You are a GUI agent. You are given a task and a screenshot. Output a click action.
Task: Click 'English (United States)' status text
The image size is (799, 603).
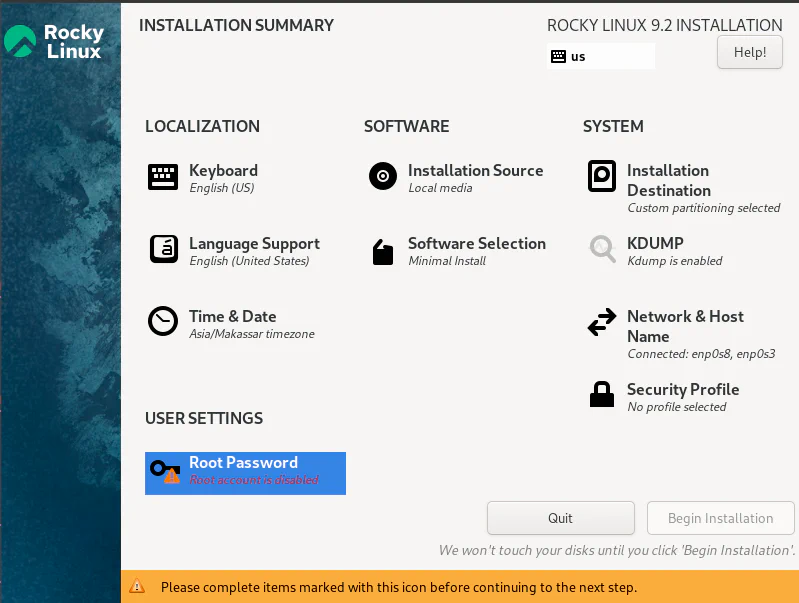tap(249, 261)
